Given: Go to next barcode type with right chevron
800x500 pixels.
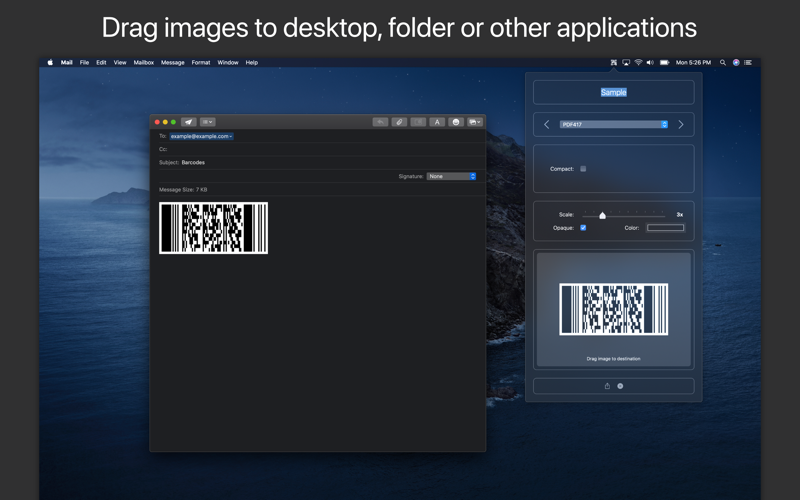Looking at the screenshot, I should pyautogui.click(x=681, y=124).
